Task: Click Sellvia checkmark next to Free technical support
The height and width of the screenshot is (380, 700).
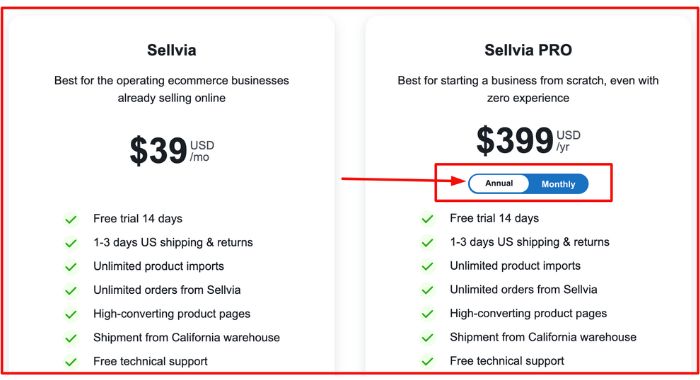Action: tap(71, 362)
